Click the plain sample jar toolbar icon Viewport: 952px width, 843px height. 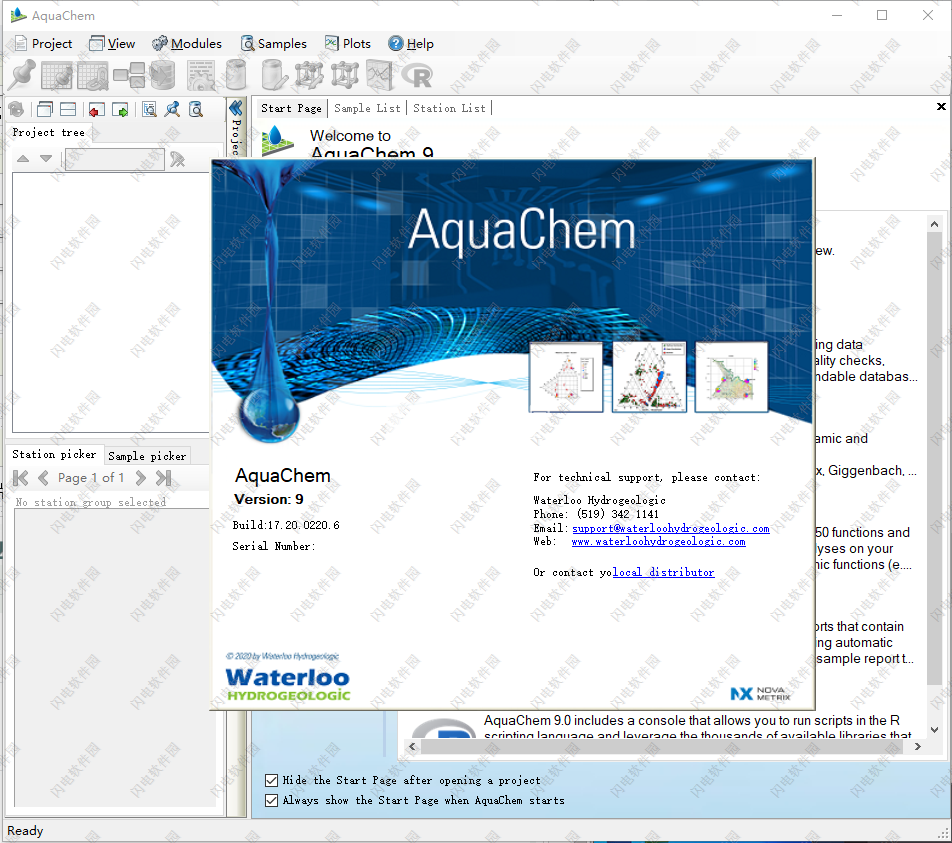click(236, 75)
